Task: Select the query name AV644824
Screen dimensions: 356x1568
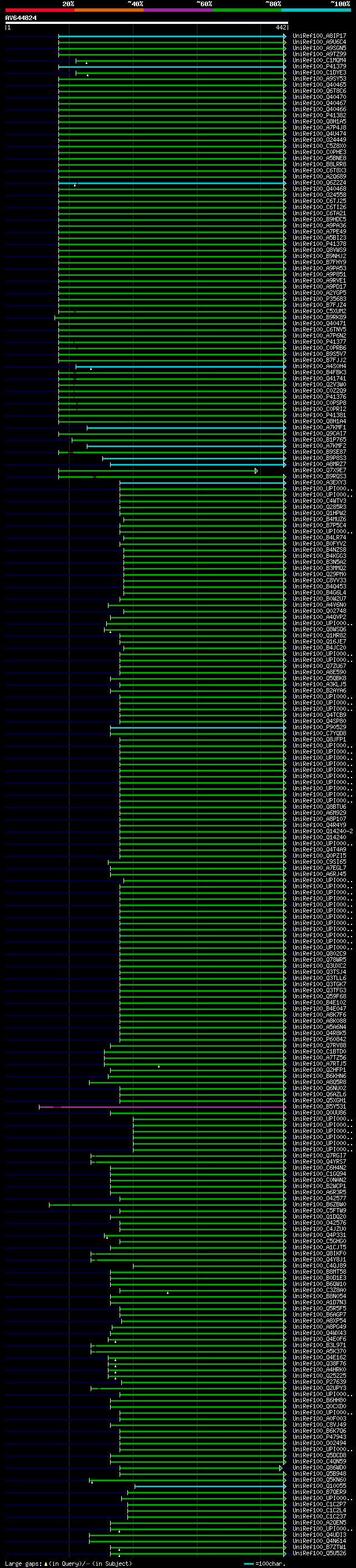Action: [21, 18]
